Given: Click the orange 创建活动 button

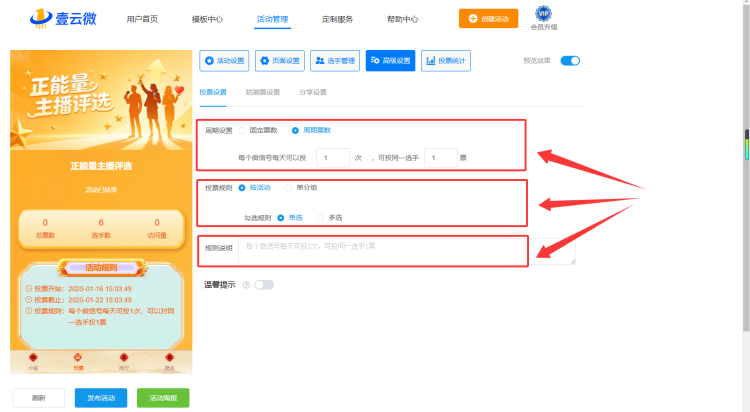Looking at the screenshot, I should [x=488, y=19].
